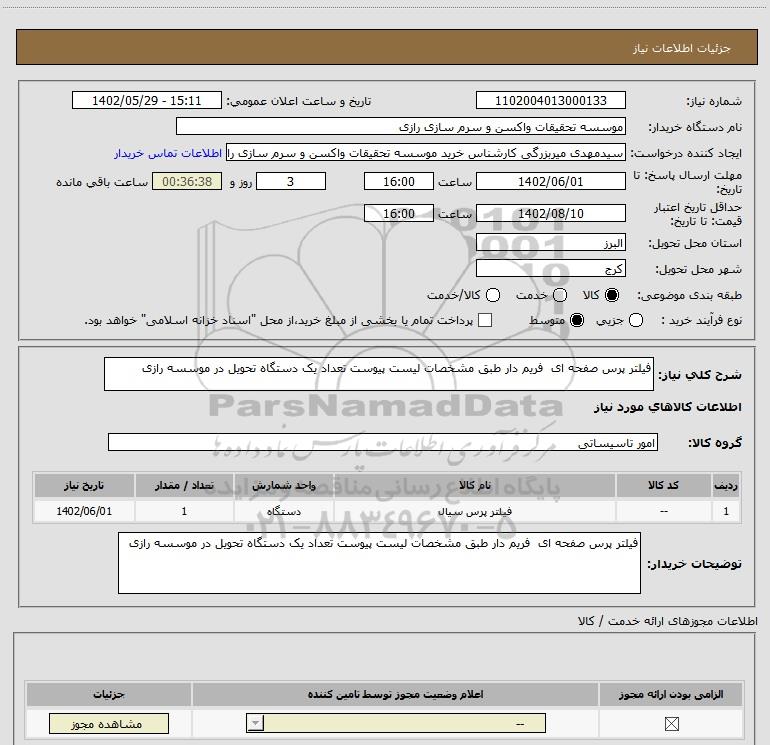Click the announcement date field 1402/05/29 - 15:11
Viewport: 770px width, 745px height.
coord(147,101)
